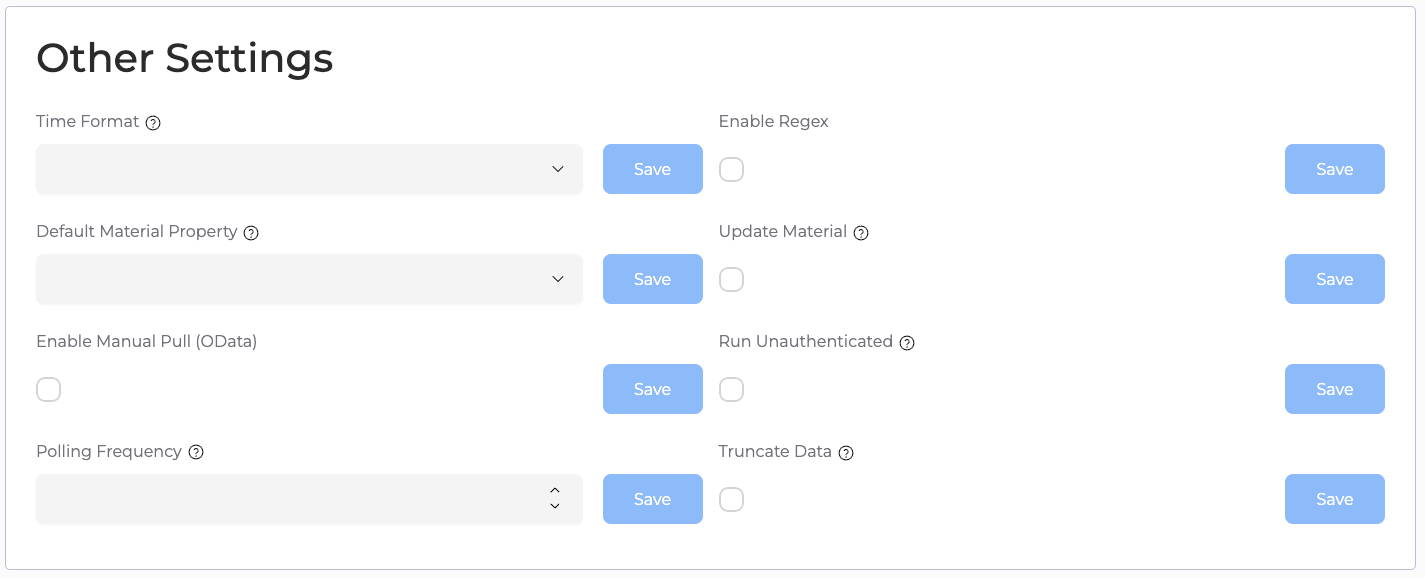
Task: Enable the Regex checkbox
Action: pyautogui.click(x=731, y=169)
